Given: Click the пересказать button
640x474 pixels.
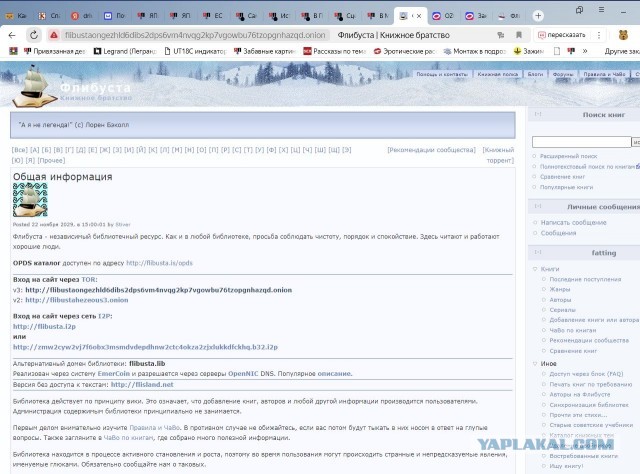Looking at the screenshot, I should 562,35.
